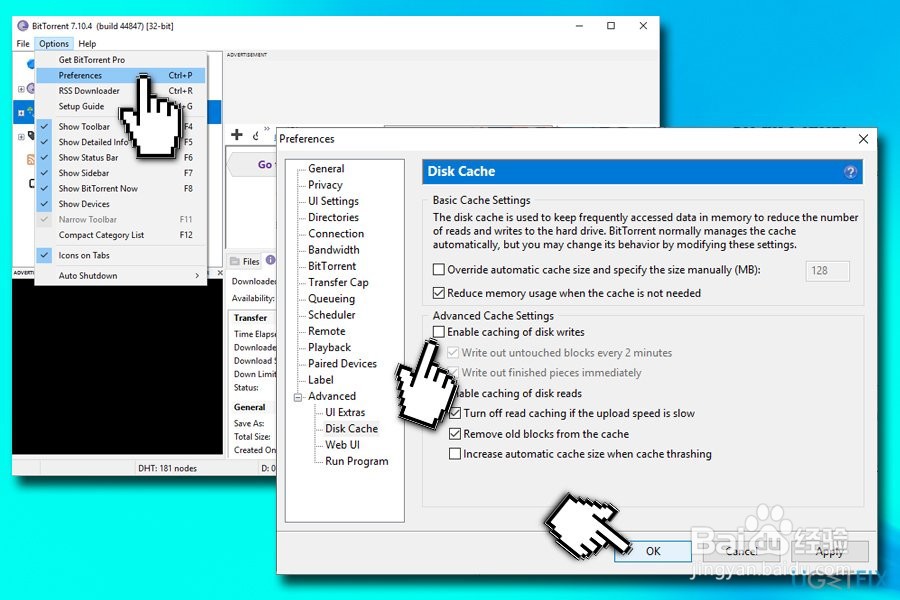This screenshot has height=600, width=900.
Task: Select Playback in preferences tree
Action: coord(329,347)
